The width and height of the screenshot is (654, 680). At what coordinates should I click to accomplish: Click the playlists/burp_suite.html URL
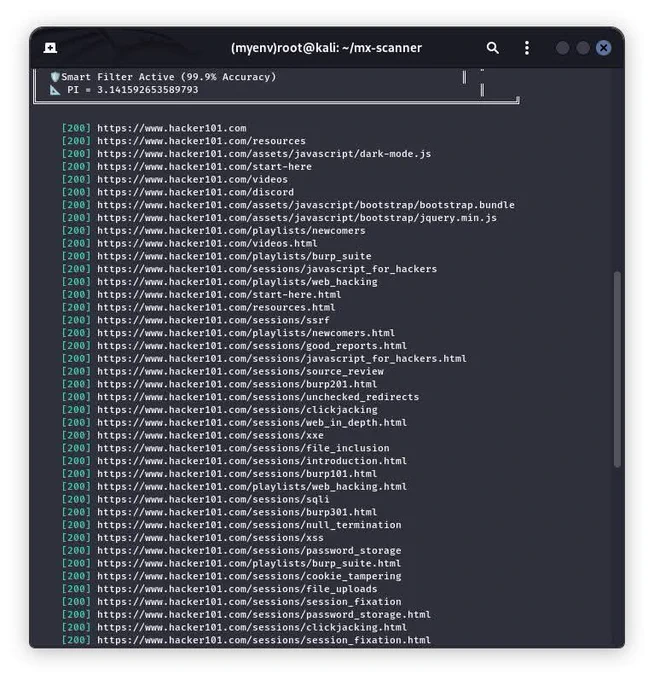[249, 563]
